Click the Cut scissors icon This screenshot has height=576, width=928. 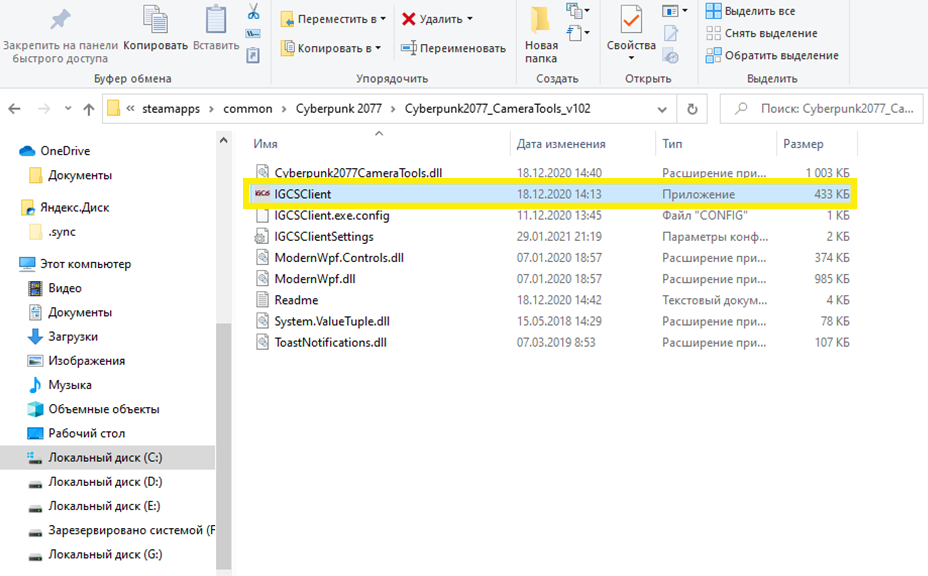253,13
